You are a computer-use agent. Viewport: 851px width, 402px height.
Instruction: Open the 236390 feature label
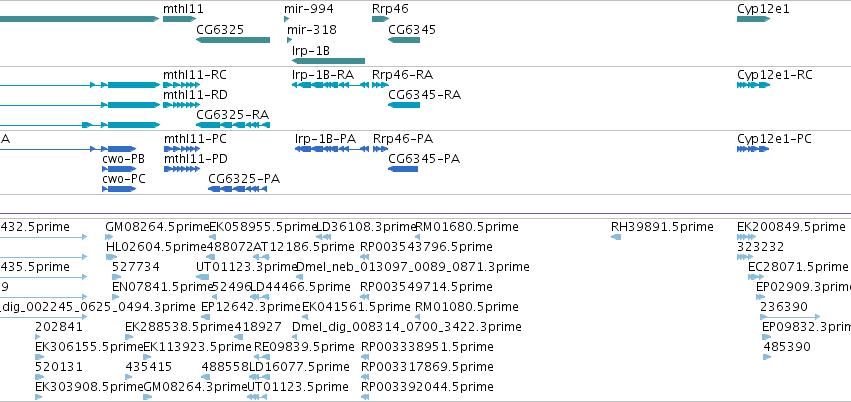tap(784, 307)
